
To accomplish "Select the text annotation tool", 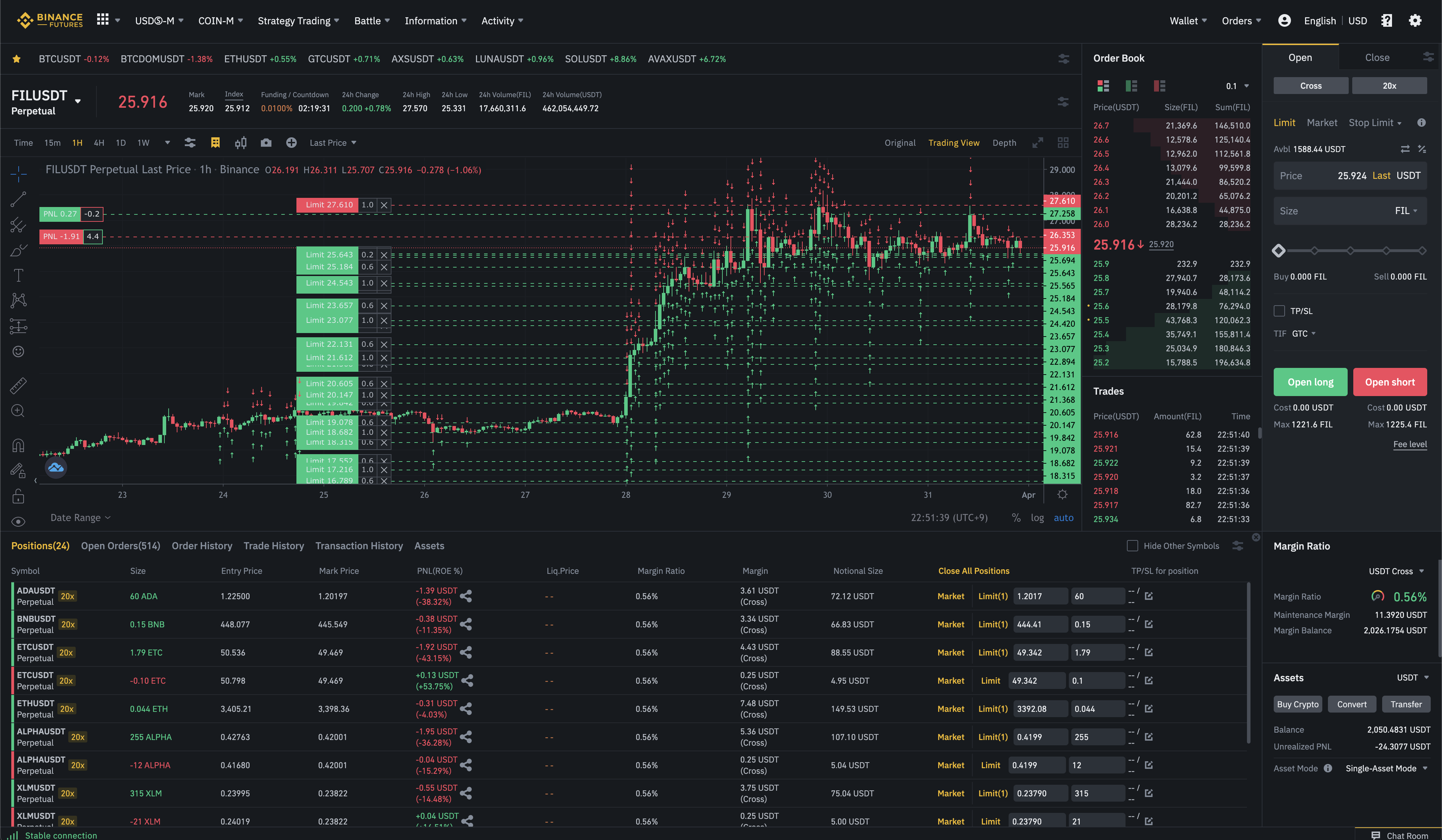I will pyautogui.click(x=18, y=275).
